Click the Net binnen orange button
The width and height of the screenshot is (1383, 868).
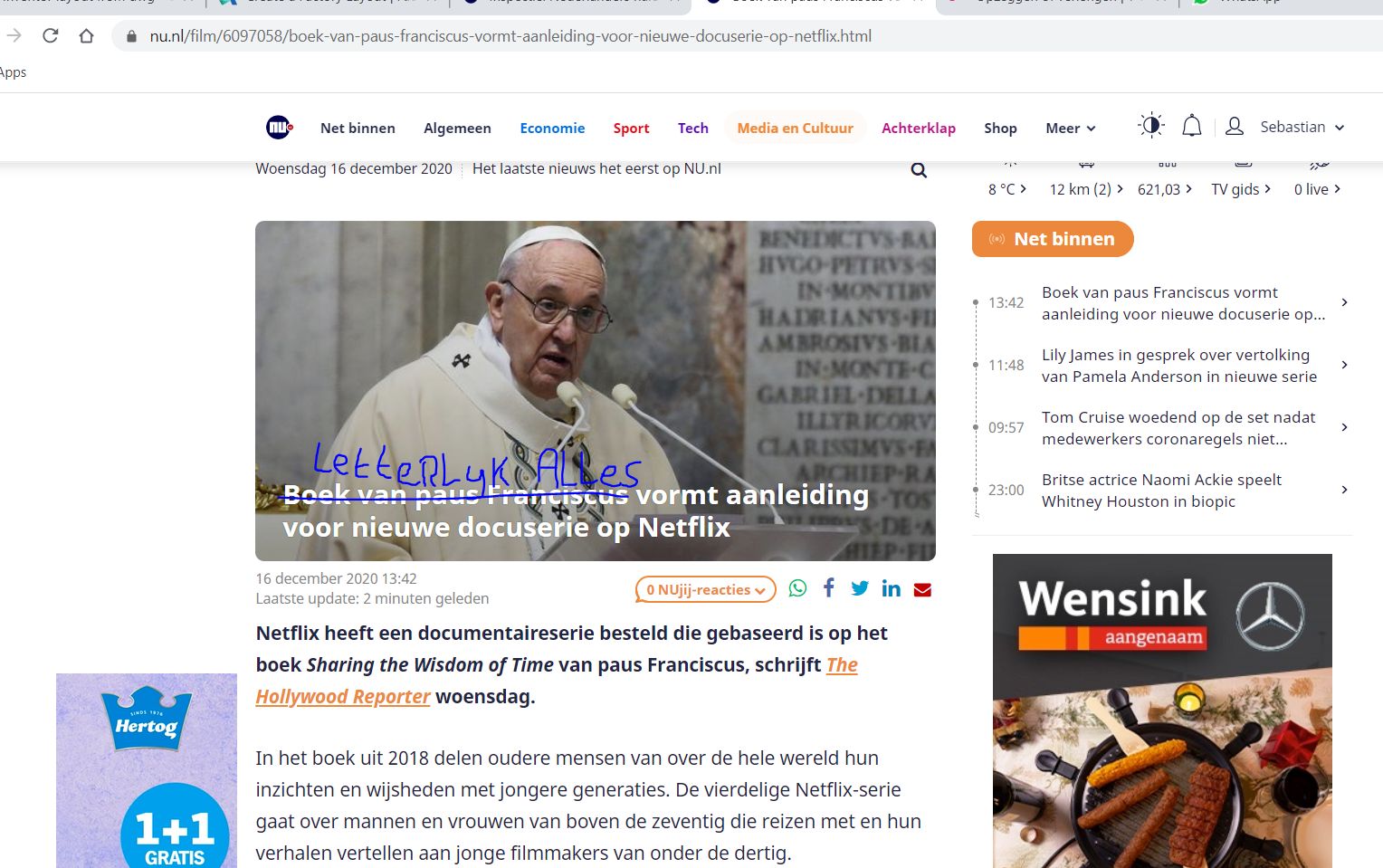(x=1053, y=239)
